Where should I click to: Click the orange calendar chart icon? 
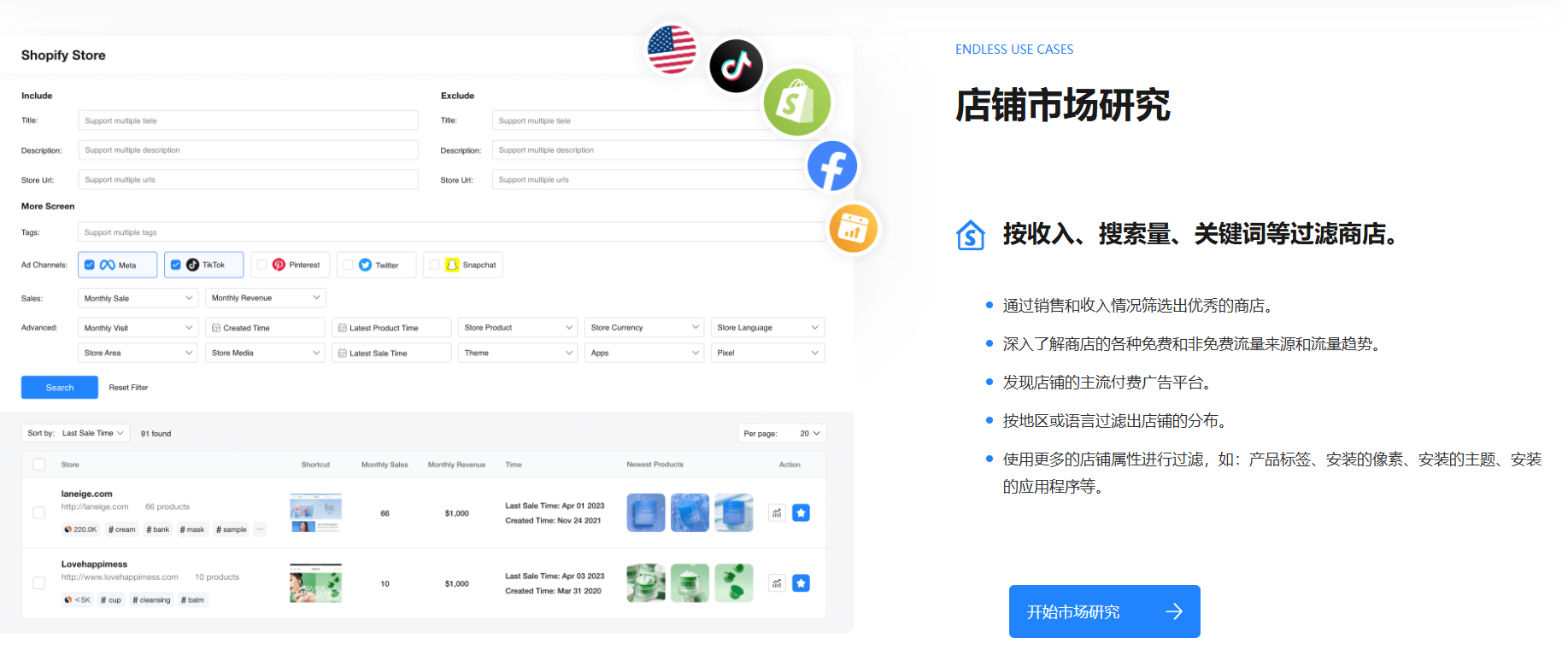(853, 228)
